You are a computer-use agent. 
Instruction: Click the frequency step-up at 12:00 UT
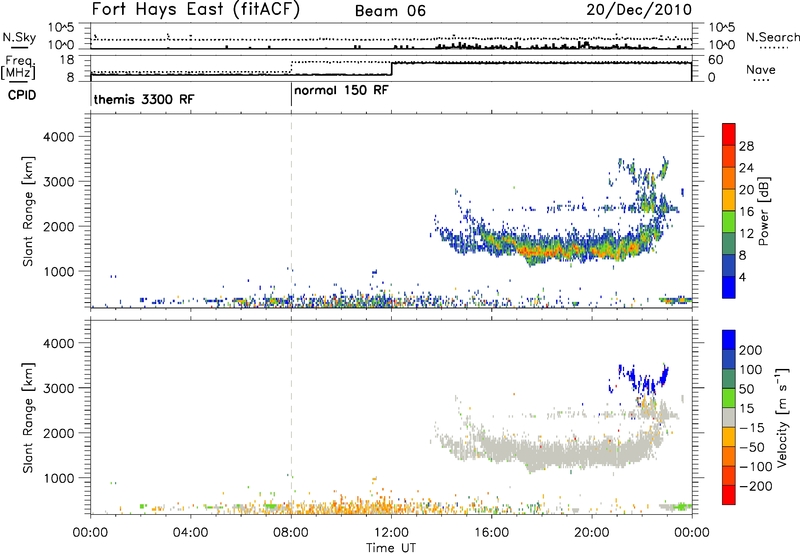[x=391, y=69]
